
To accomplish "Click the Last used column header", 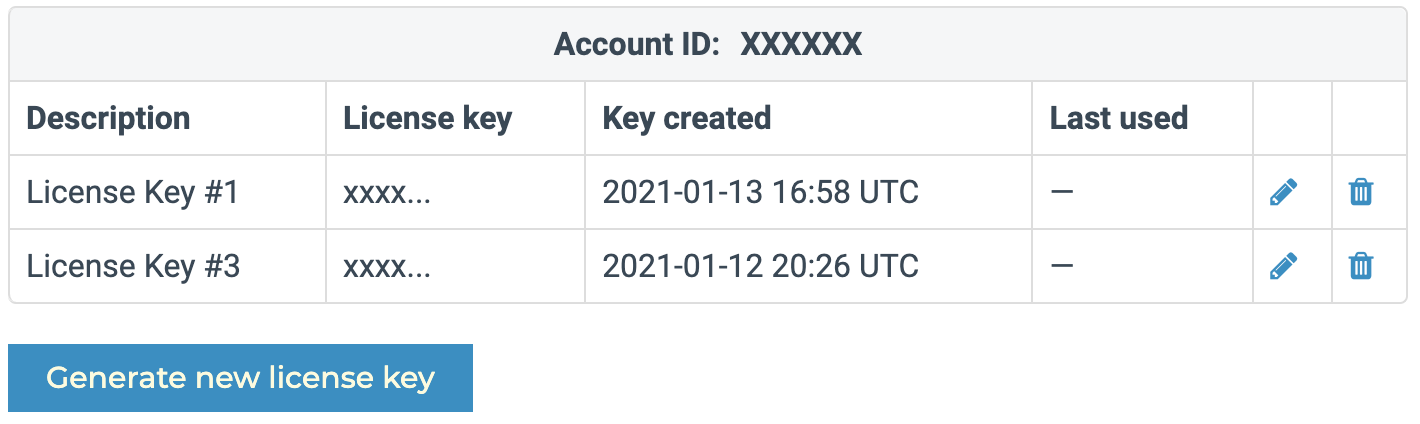I will [1118, 118].
